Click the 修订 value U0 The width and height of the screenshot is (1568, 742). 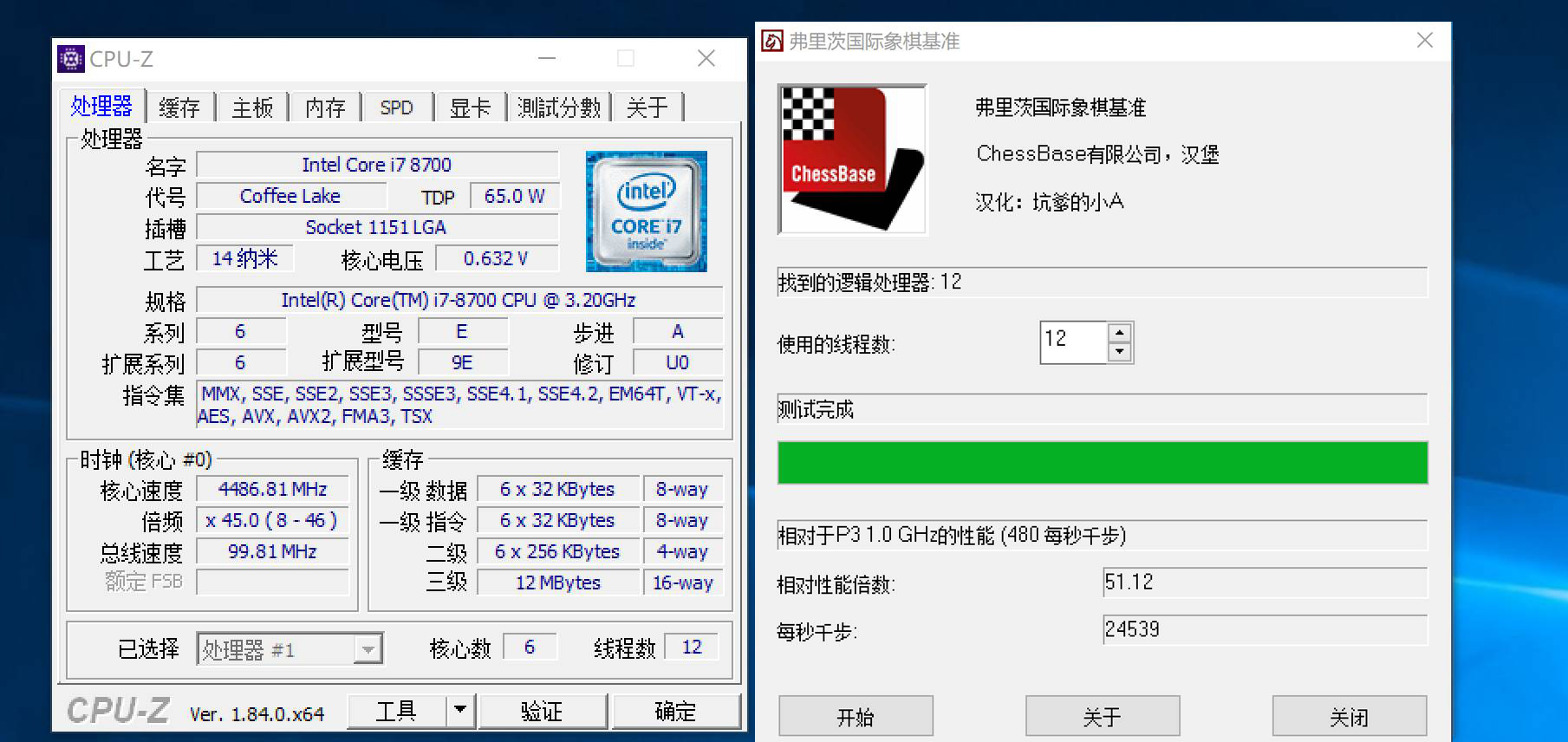point(678,362)
